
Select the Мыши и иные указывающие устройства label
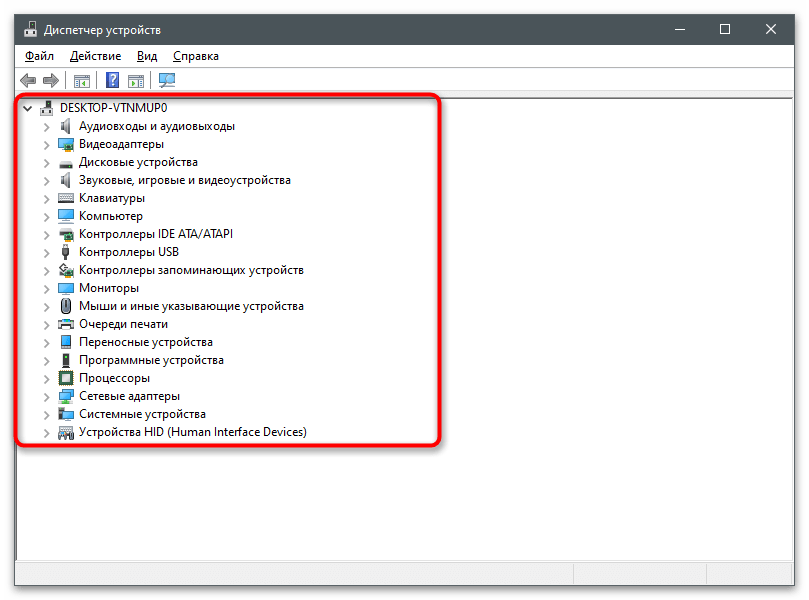coord(191,306)
